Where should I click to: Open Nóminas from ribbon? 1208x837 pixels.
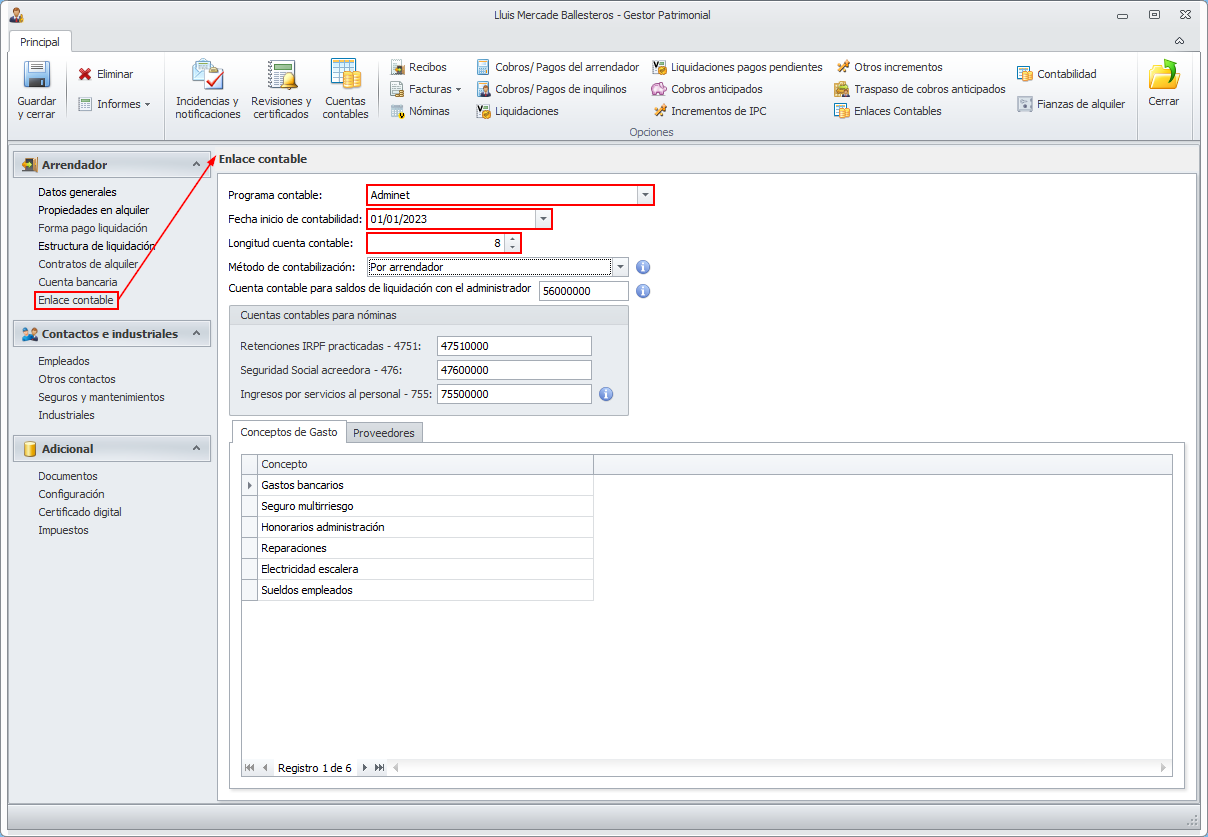point(420,111)
